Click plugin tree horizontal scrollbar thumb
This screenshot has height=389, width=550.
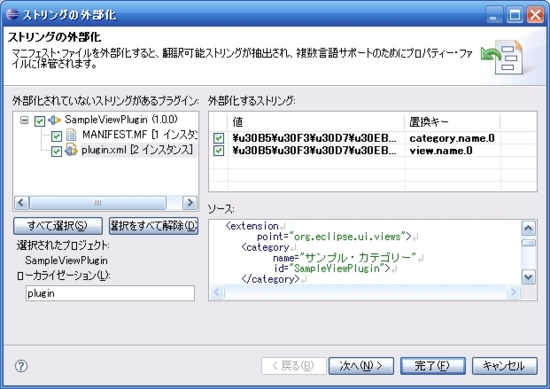point(98,203)
